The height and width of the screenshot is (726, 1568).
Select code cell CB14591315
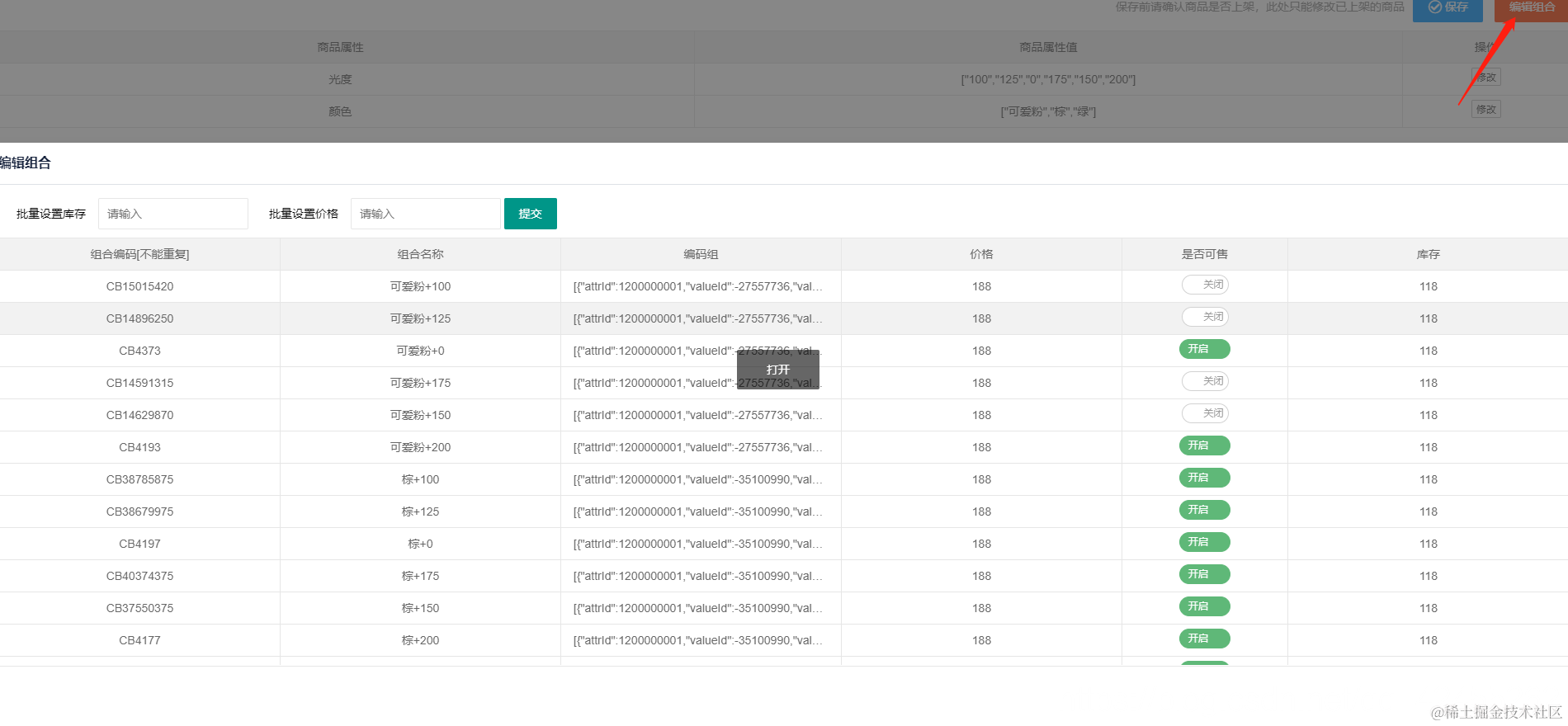(140, 383)
